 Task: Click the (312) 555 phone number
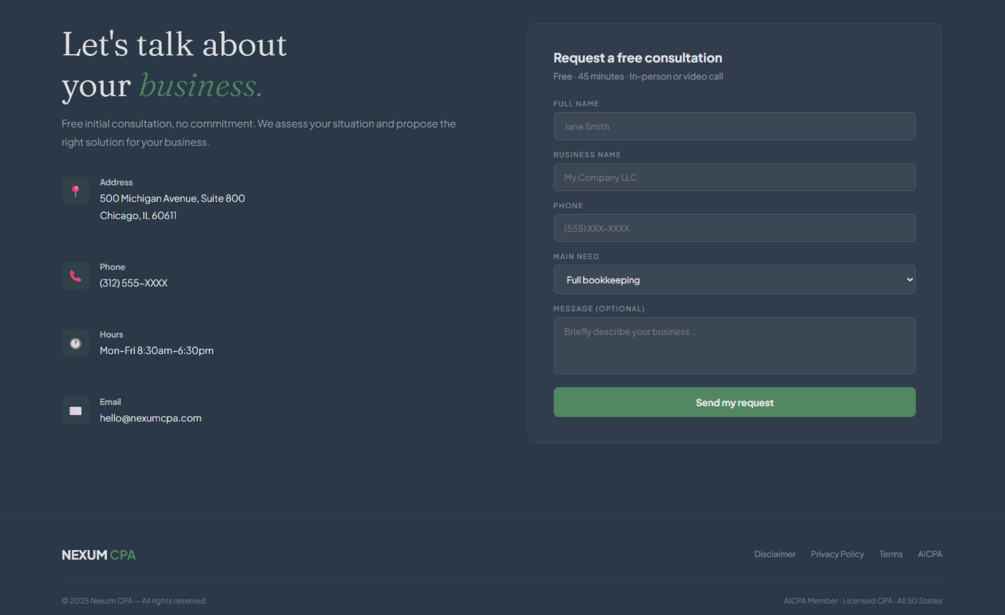tap(133, 283)
